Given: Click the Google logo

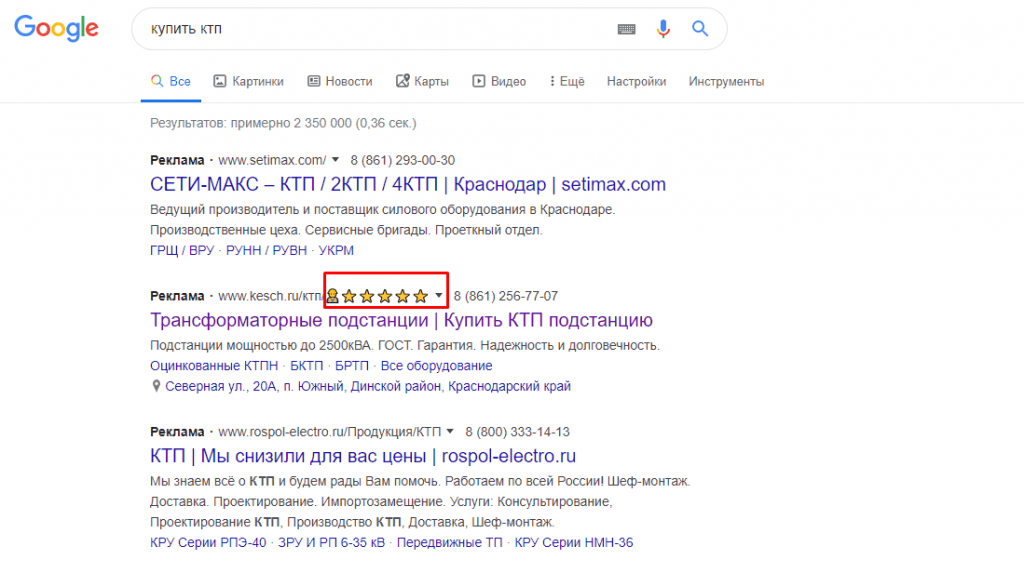Looking at the screenshot, I should pyautogui.click(x=57, y=29).
